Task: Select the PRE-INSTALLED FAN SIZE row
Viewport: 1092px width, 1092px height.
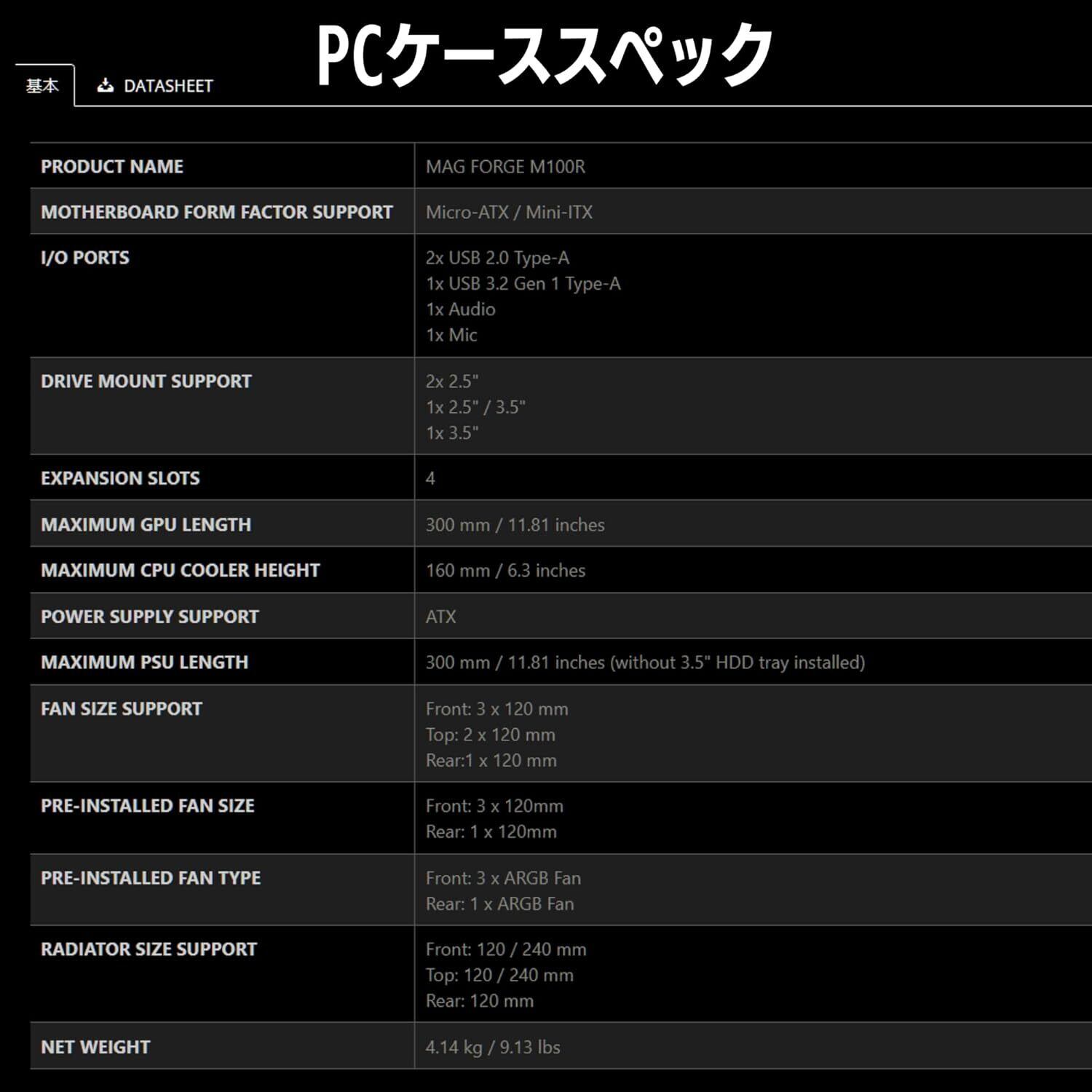Action: click(x=147, y=806)
